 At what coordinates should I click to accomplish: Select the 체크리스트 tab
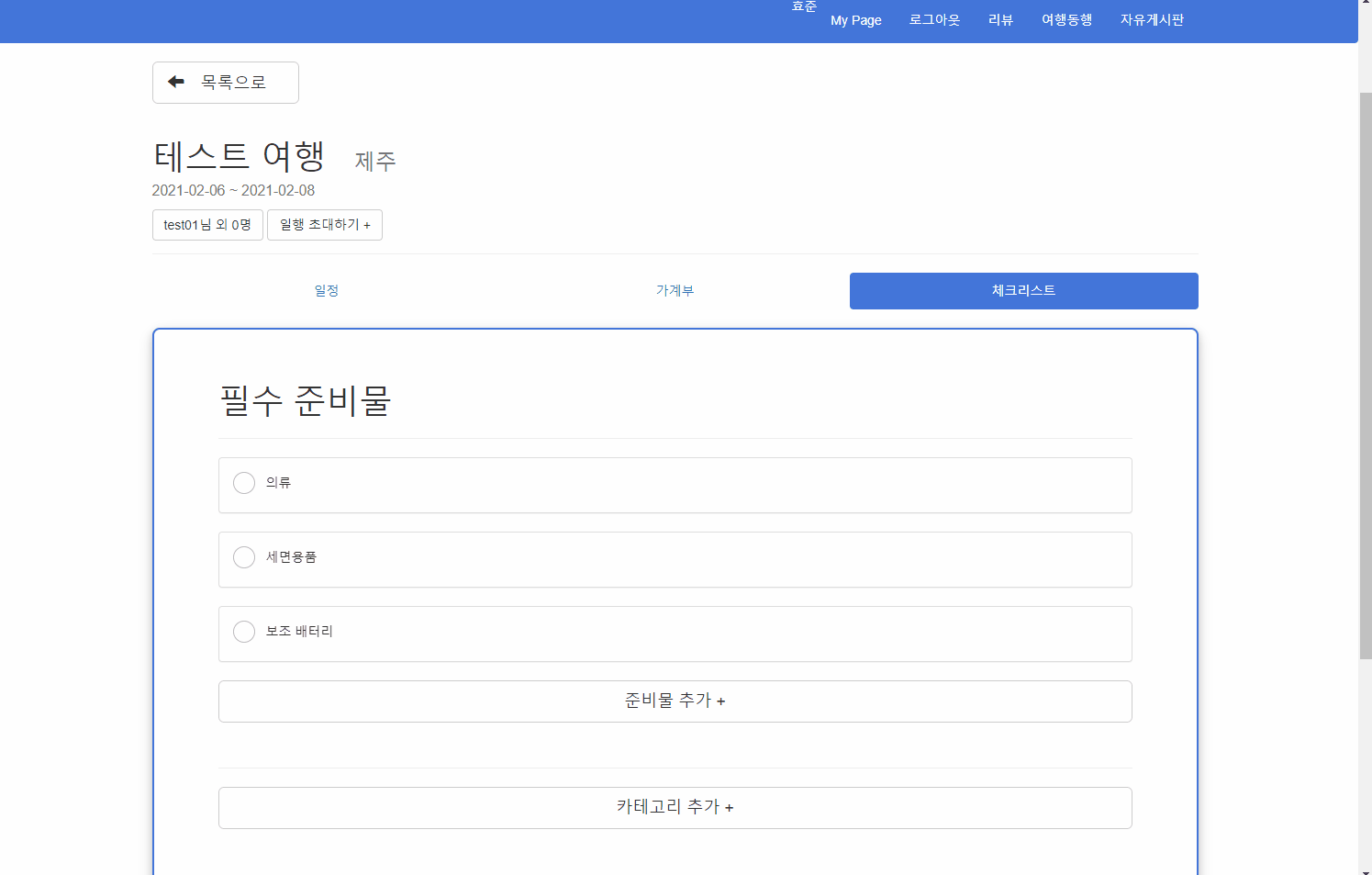coord(1024,291)
